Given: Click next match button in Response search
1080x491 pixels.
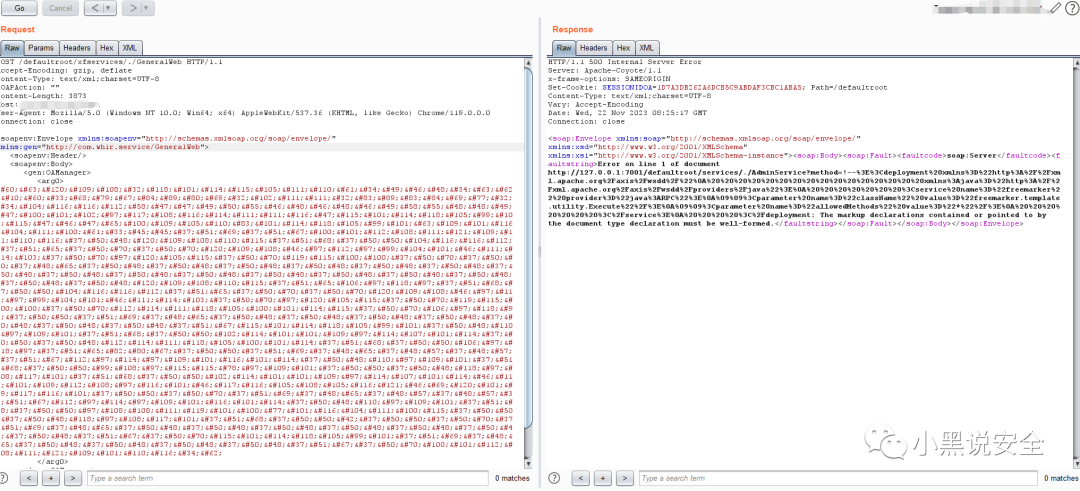Looking at the screenshot, I should [x=625, y=478].
